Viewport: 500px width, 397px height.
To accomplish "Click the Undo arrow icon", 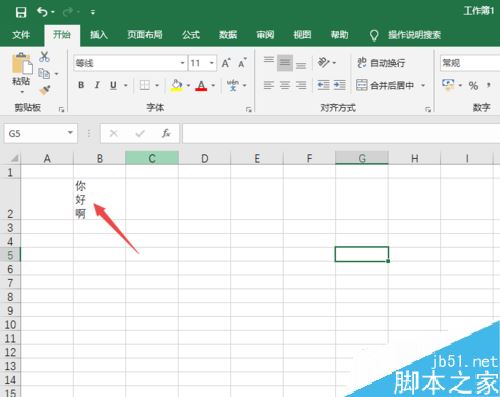I will pyautogui.click(x=42, y=12).
